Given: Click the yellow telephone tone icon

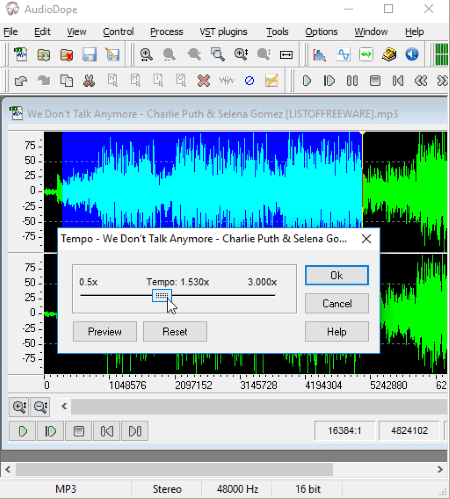Looking at the screenshot, I should coord(389,54).
